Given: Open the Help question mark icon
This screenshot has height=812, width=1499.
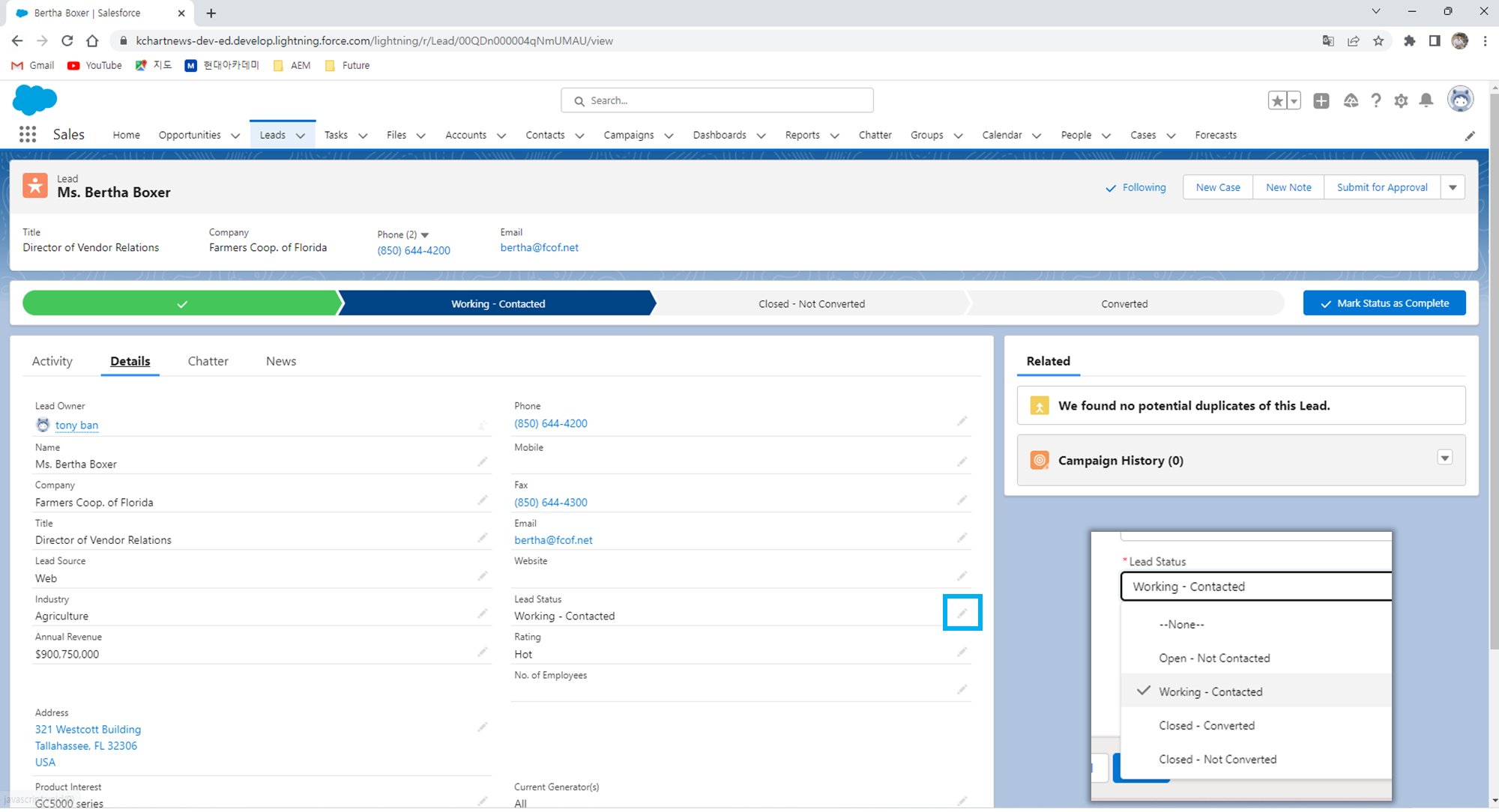Looking at the screenshot, I should point(1376,100).
